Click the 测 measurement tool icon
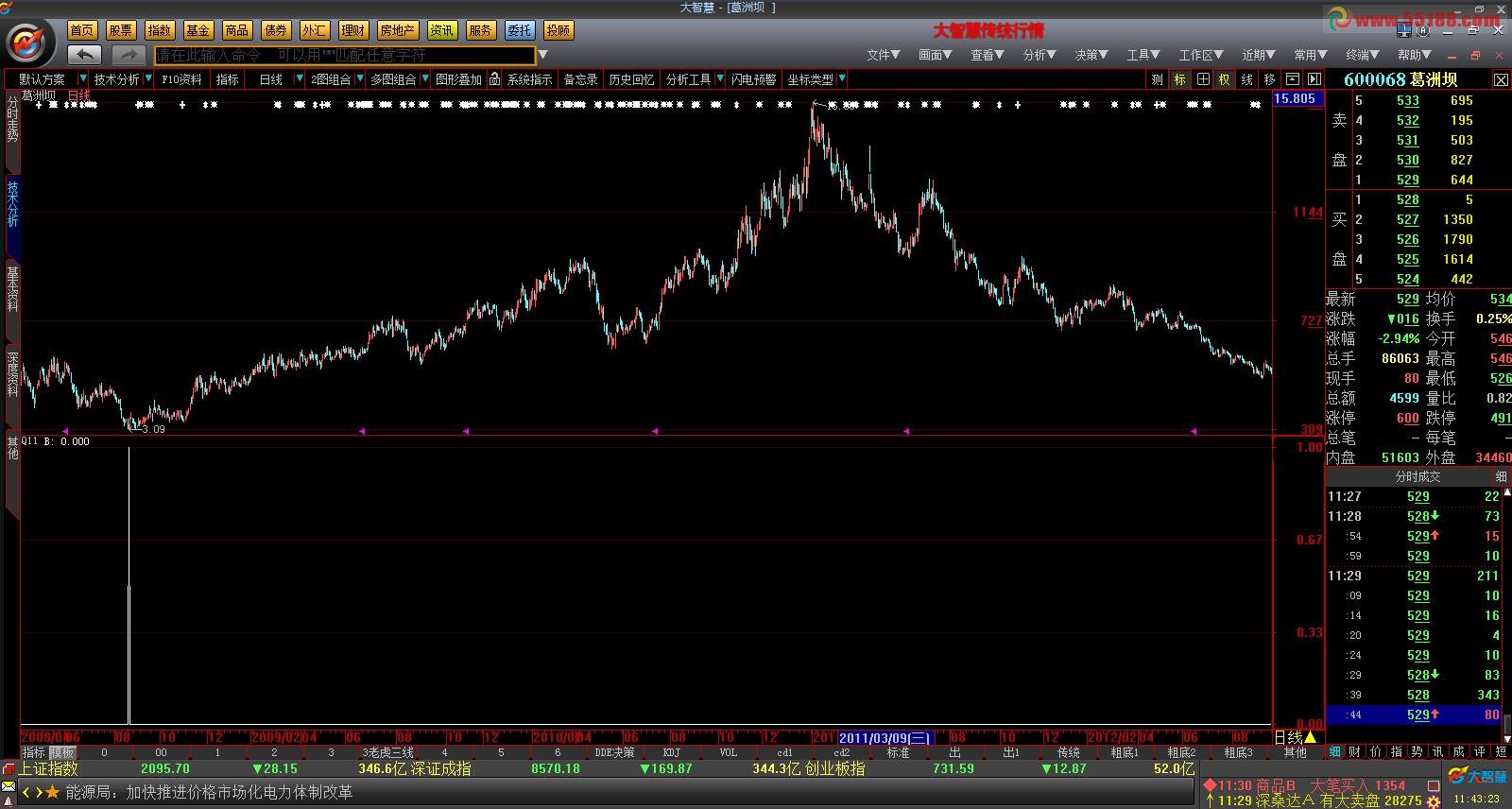This screenshot has width=1512, height=809. click(1157, 79)
